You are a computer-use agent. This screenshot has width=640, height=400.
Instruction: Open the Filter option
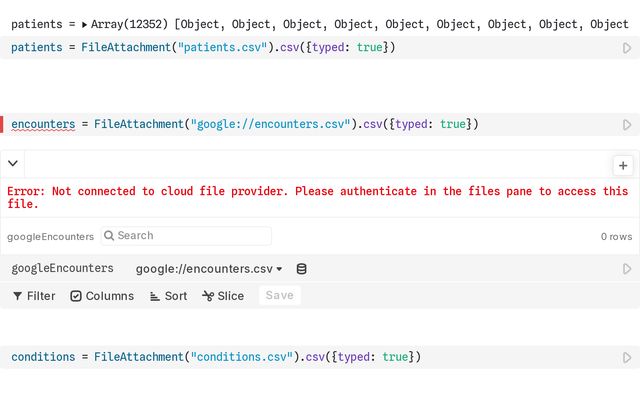[34, 296]
